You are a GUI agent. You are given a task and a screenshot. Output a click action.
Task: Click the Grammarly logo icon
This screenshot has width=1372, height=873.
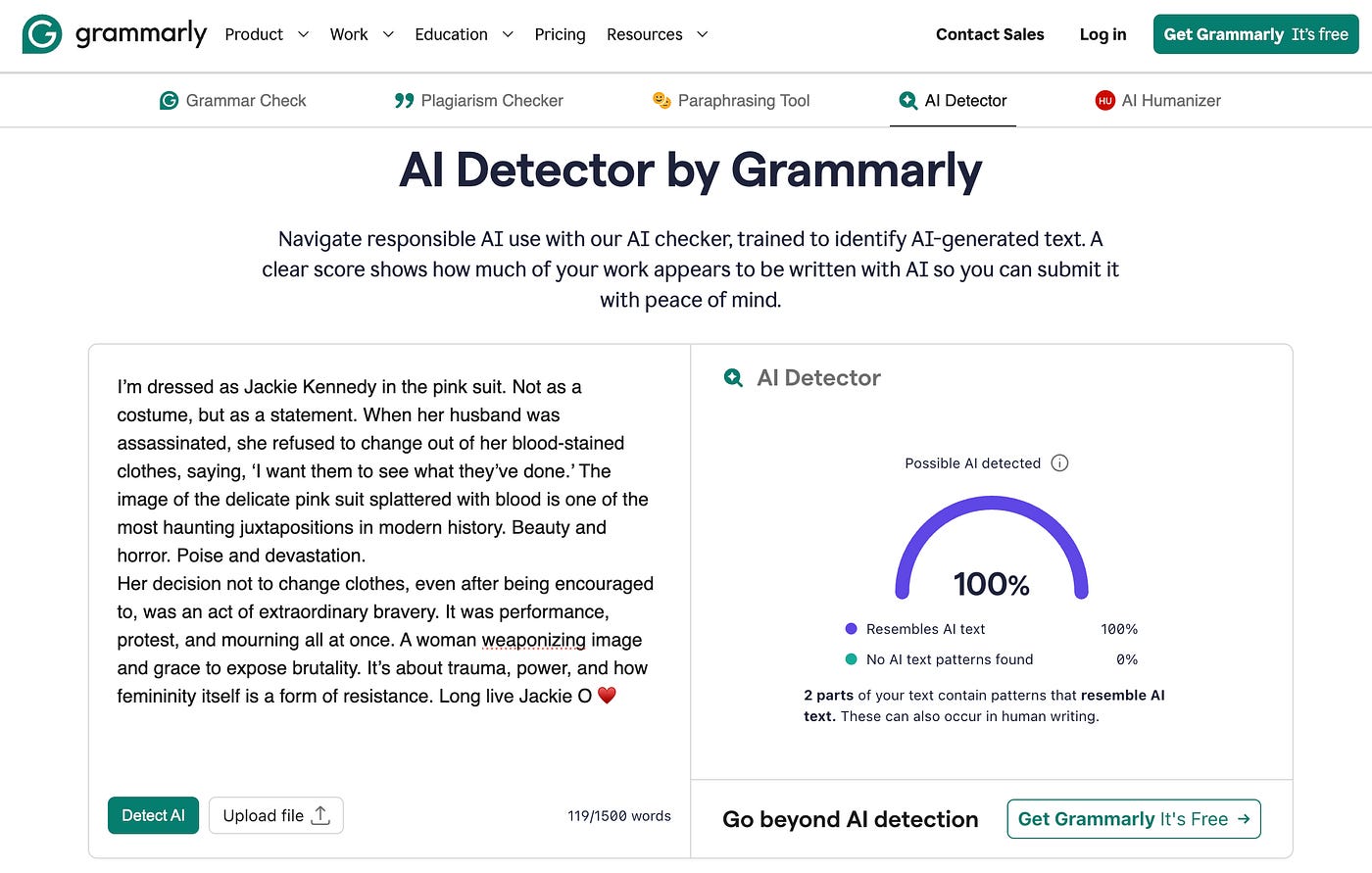coord(42,34)
